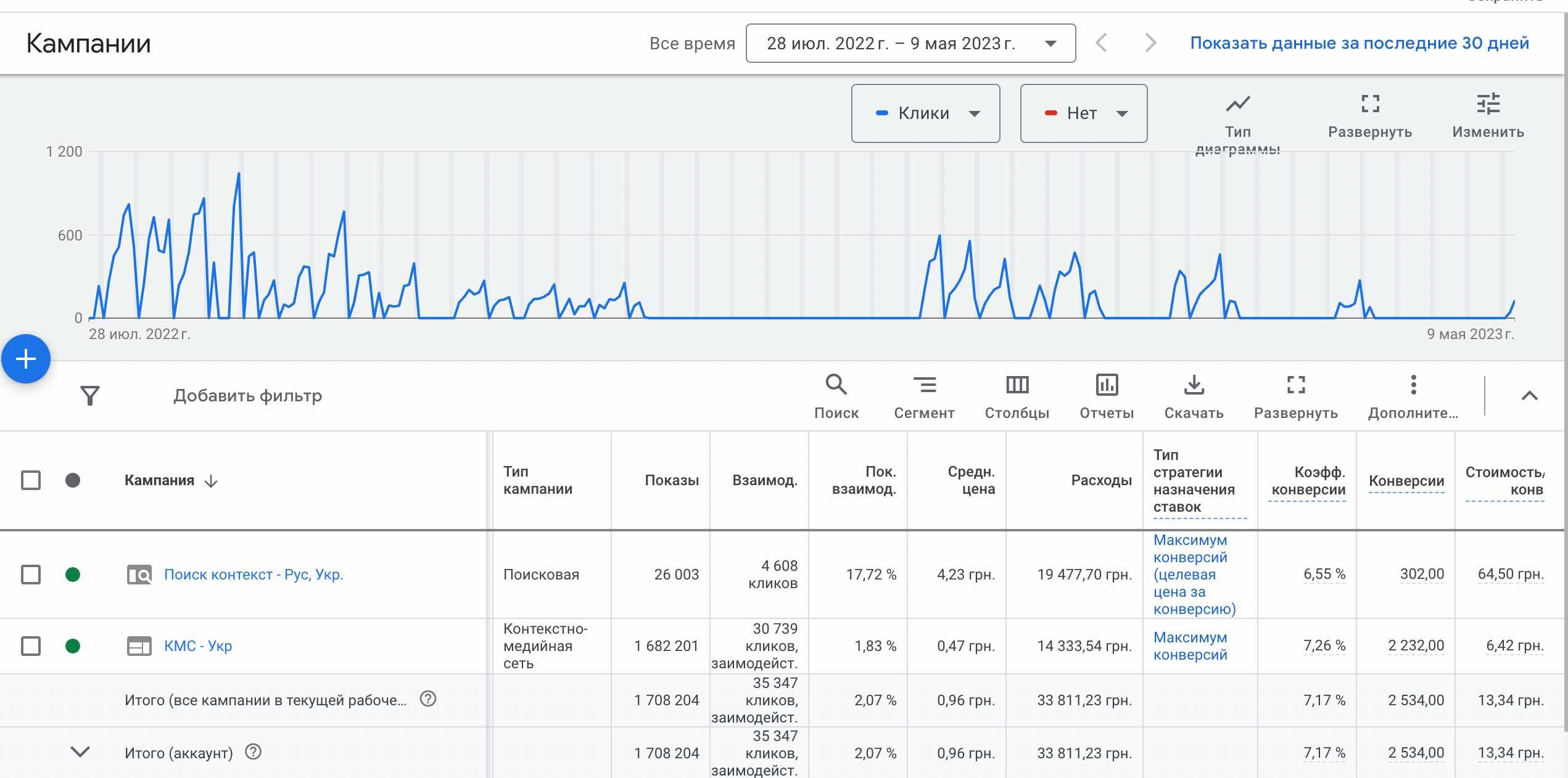This screenshot has width=1568, height=778.
Task: Tick the select-all campaigns checkbox
Action: (31, 480)
